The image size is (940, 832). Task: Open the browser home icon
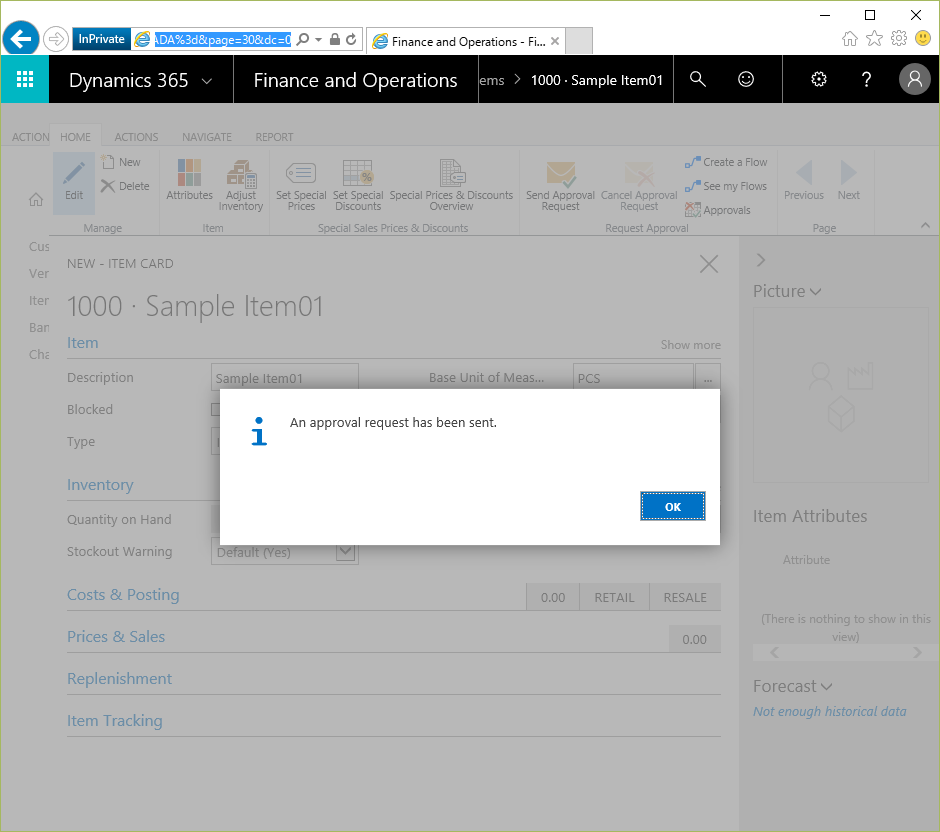click(849, 38)
